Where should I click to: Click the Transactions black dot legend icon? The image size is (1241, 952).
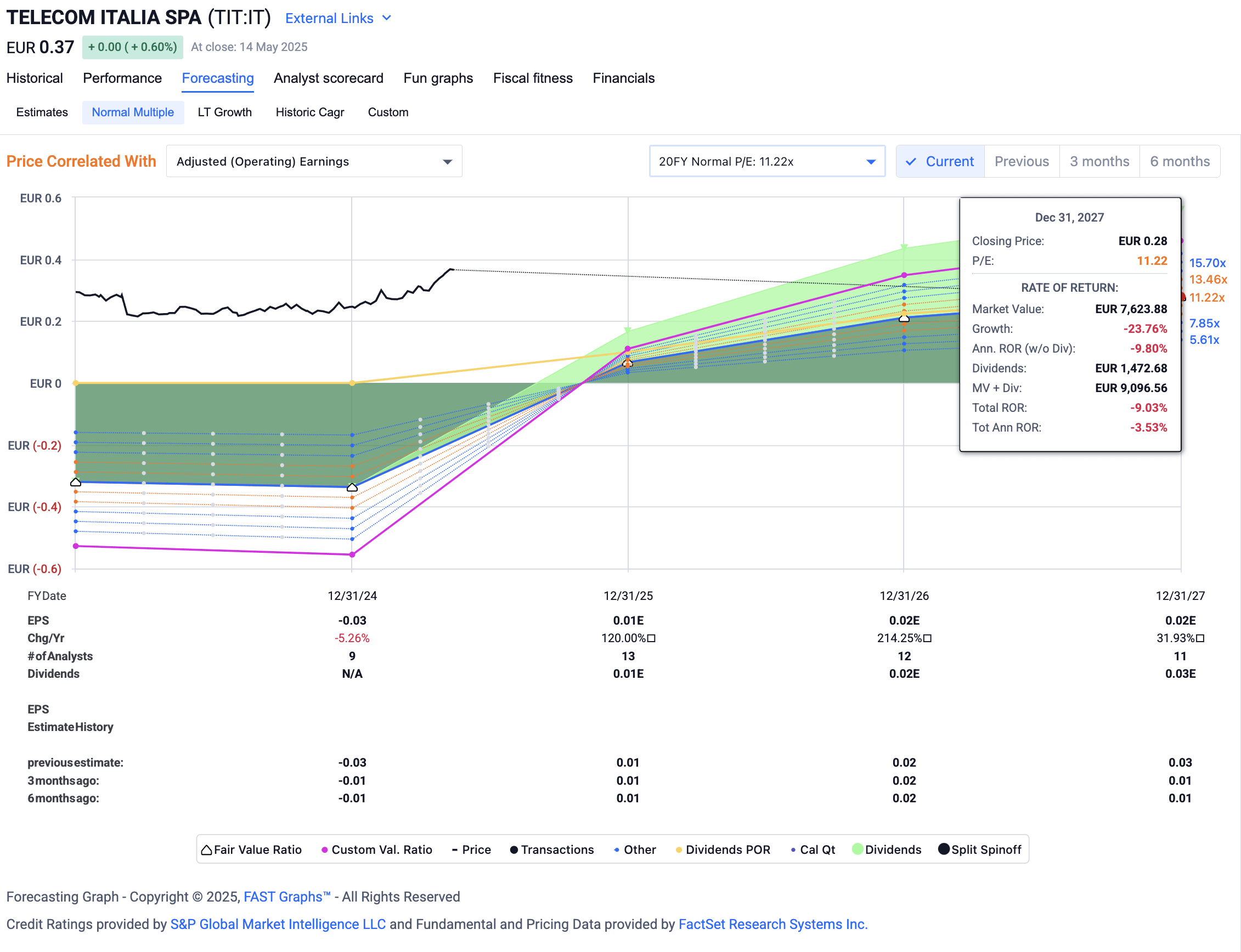tap(514, 850)
